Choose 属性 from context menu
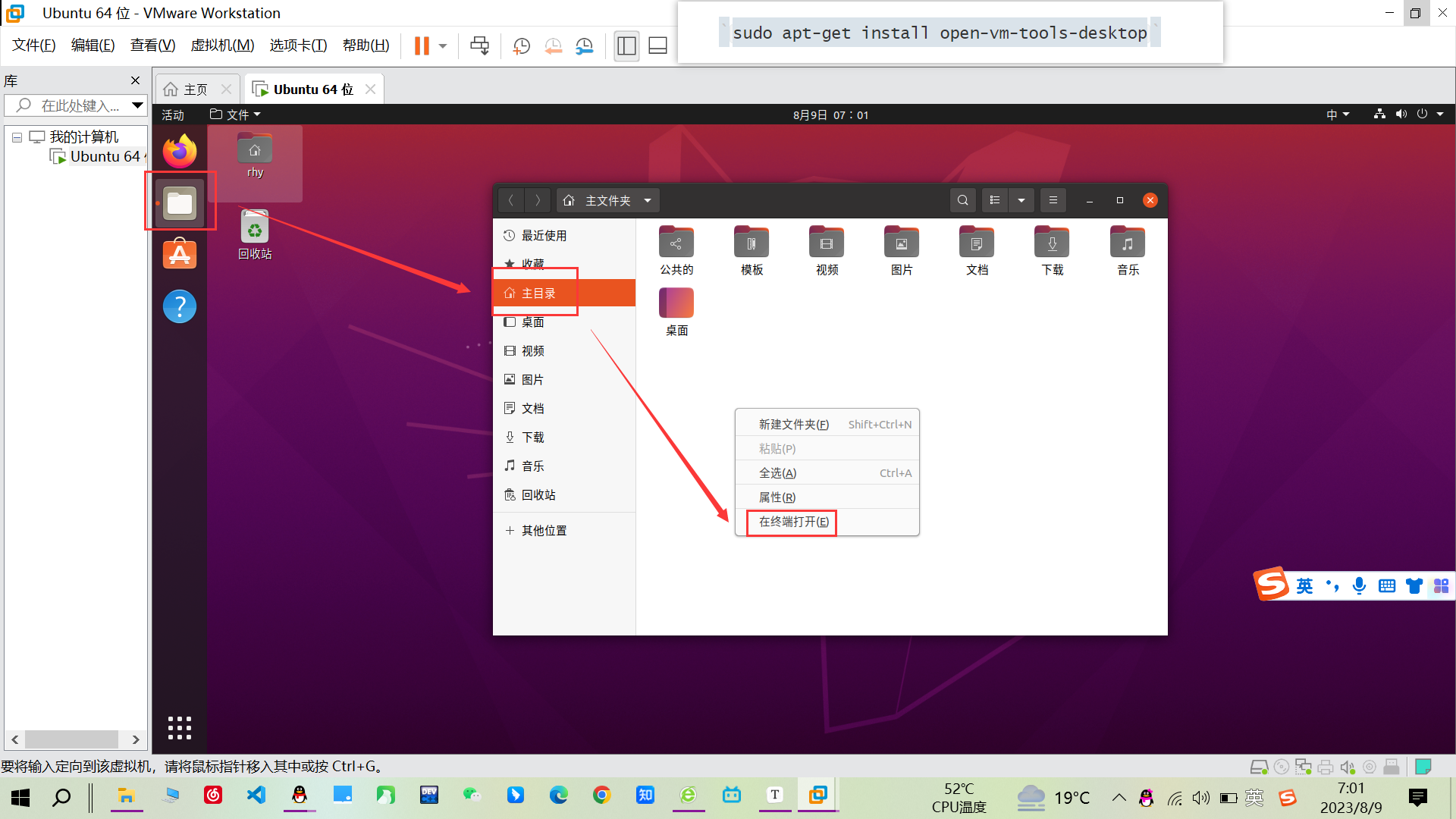Image resolution: width=1456 pixels, height=819 pixels. pyautogui.click(x=827, y=497)
